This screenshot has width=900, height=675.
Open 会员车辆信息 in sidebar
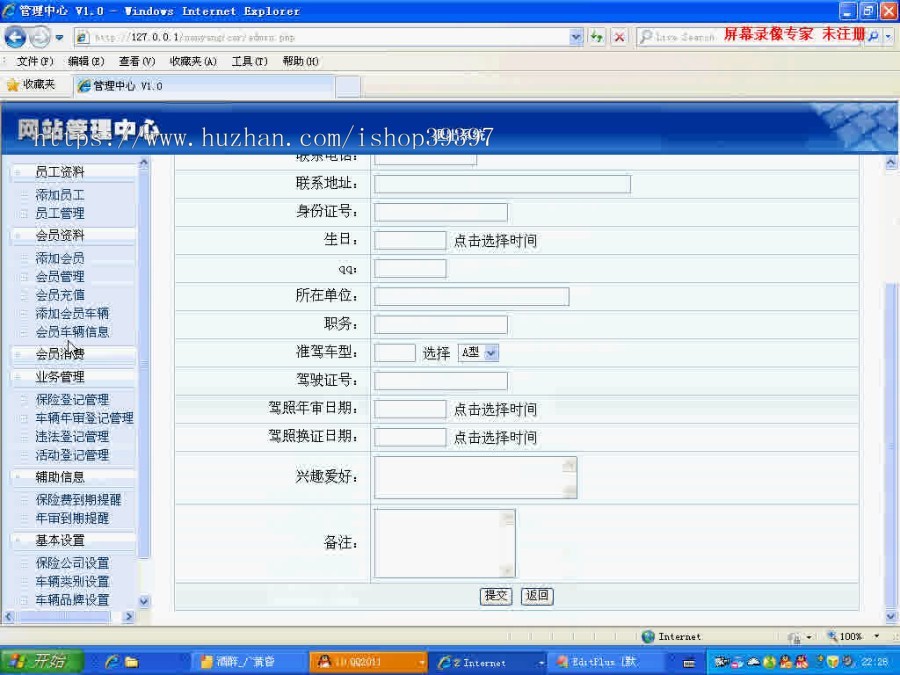pyautogui.click(x=72, y=332)
